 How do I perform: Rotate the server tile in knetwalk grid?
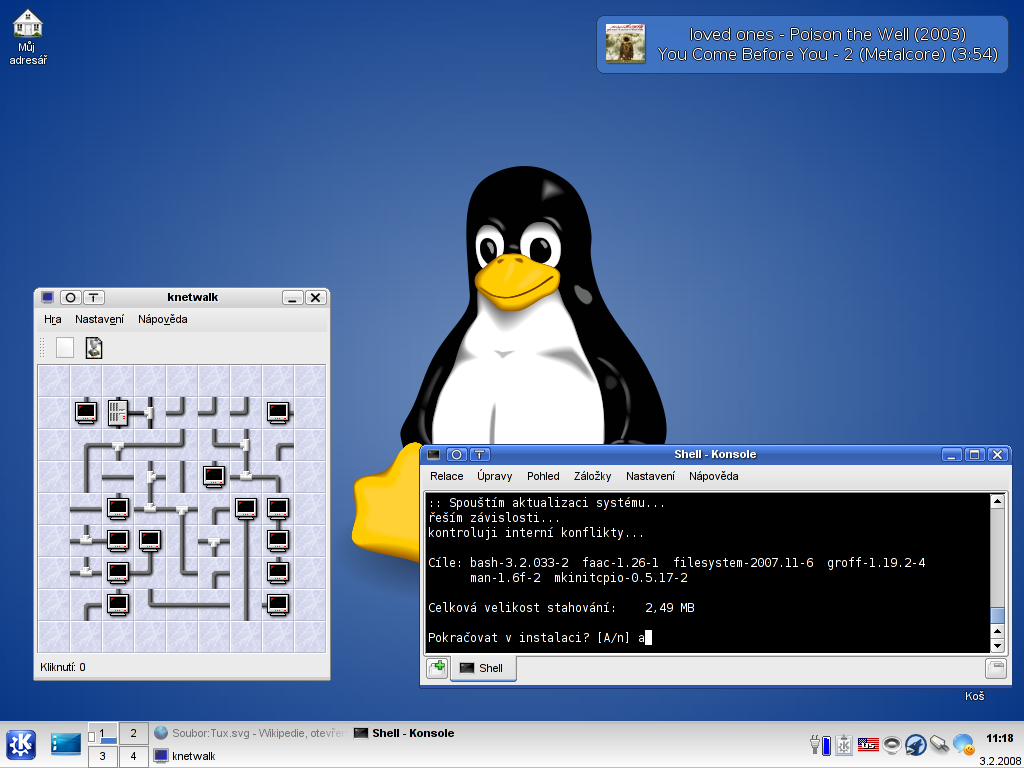pyautogui.click(x=118, y=411)
